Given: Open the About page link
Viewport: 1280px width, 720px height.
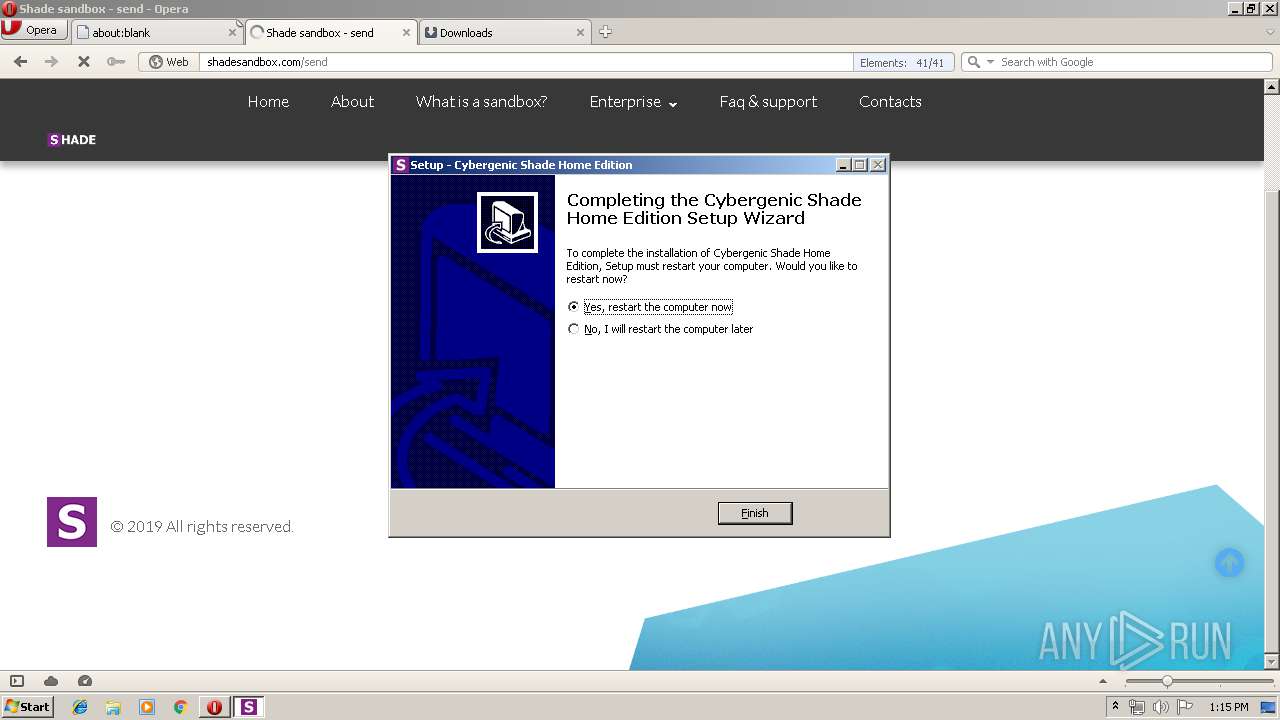Looking at the screenshot, I should (x=353, y=101).
